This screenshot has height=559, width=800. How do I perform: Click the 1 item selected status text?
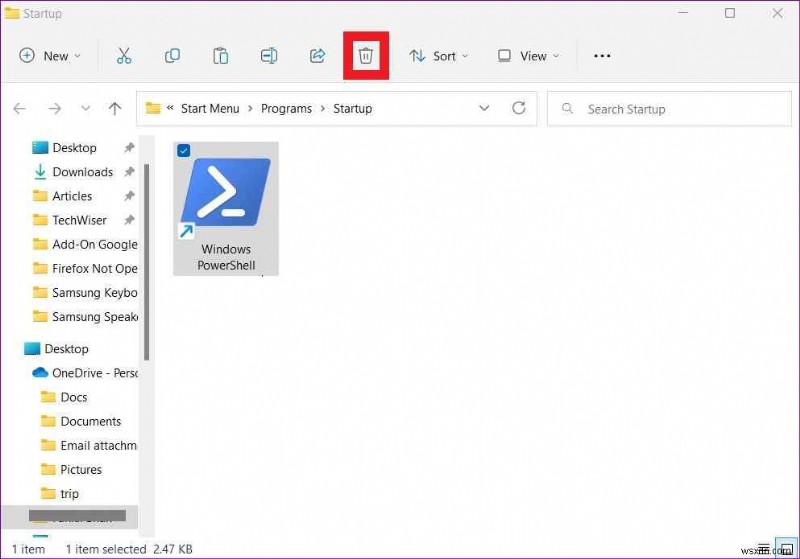tap(106, 549)
